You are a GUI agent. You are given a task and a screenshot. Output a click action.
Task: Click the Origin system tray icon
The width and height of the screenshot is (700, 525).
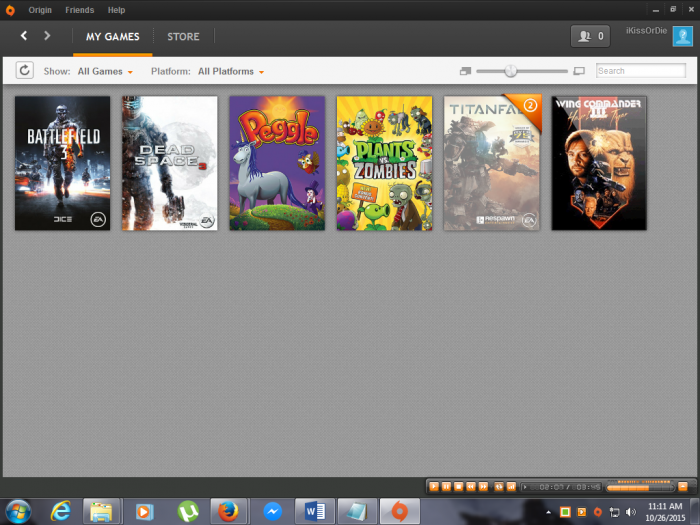pos(598,512)
